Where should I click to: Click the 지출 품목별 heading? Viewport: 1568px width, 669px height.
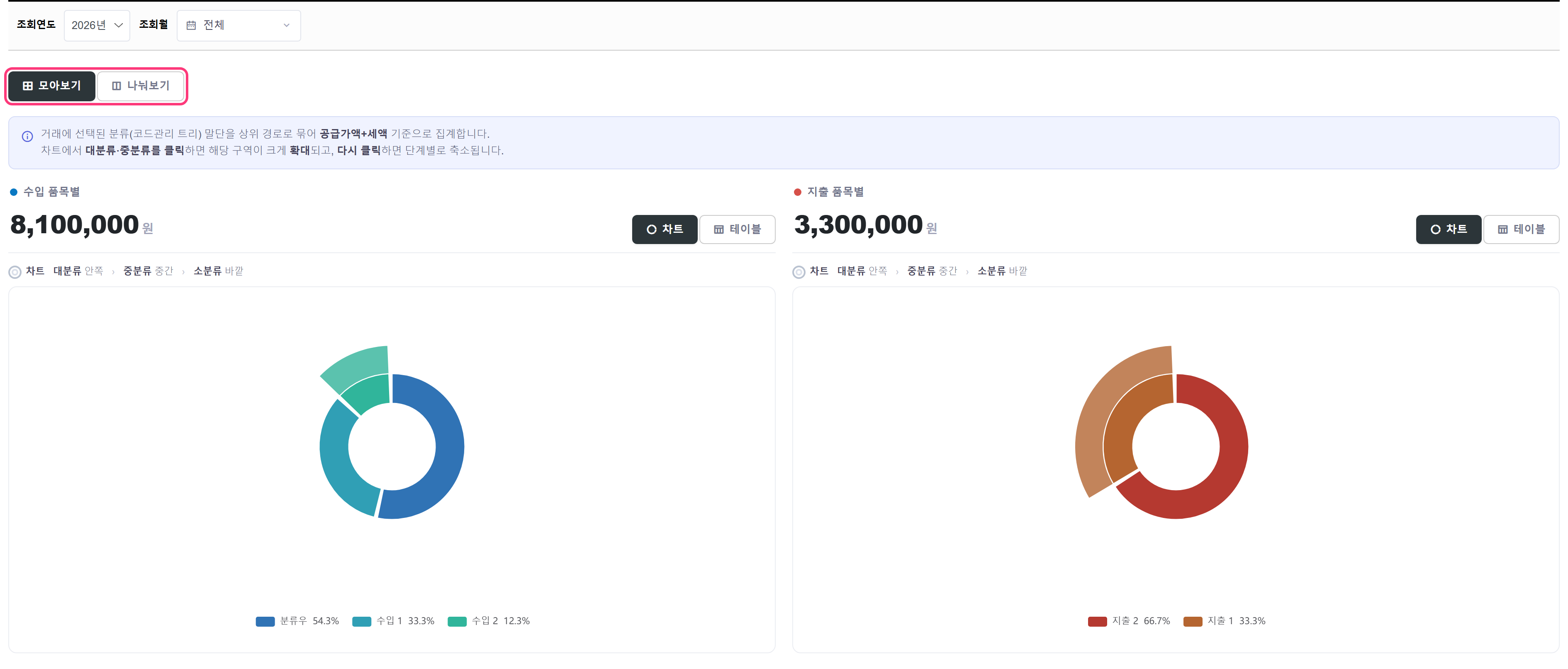click(x=836, y=192)
